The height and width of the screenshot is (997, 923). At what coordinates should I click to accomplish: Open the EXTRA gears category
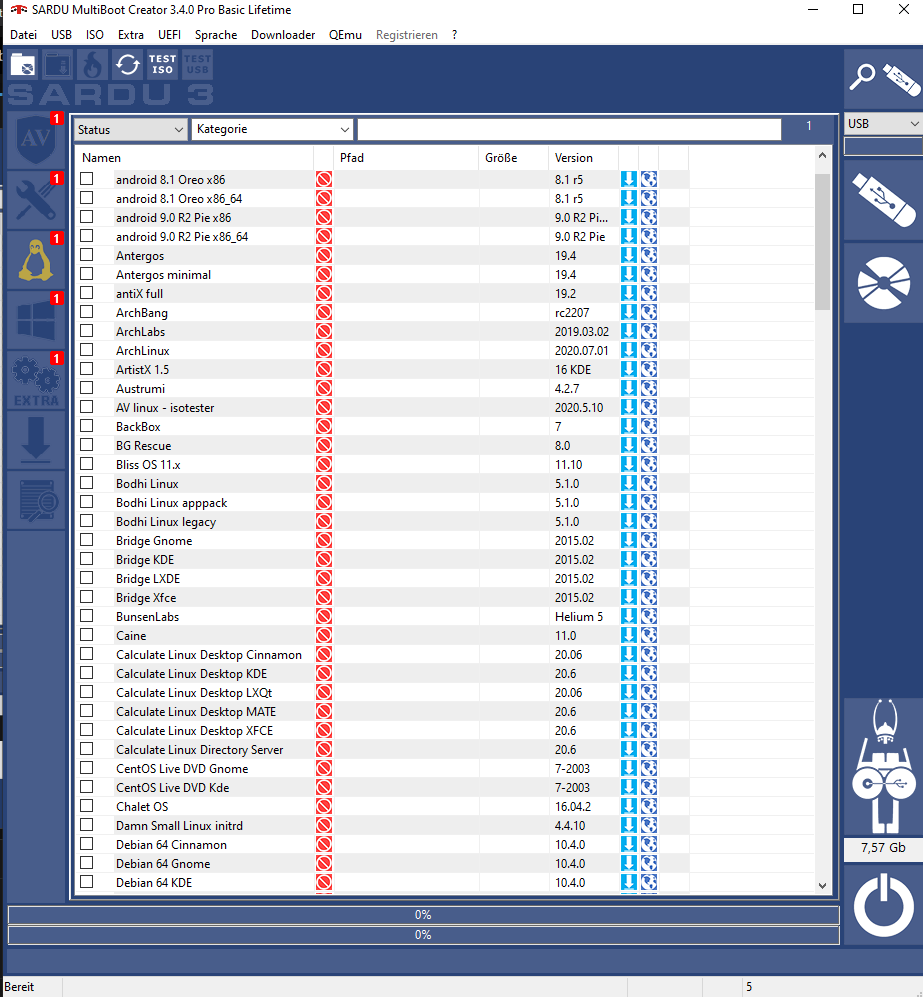pyautogui.click(x=36, y=380)
